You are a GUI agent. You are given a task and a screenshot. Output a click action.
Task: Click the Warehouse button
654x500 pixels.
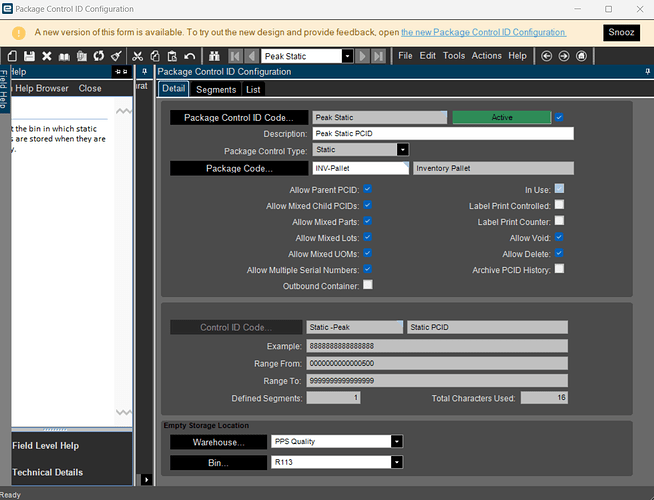coord(219,442)
